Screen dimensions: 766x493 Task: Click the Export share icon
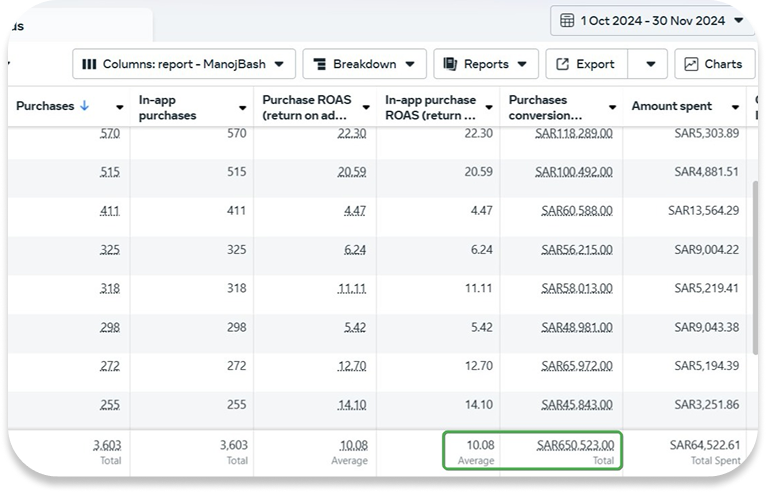click(562, 64)
